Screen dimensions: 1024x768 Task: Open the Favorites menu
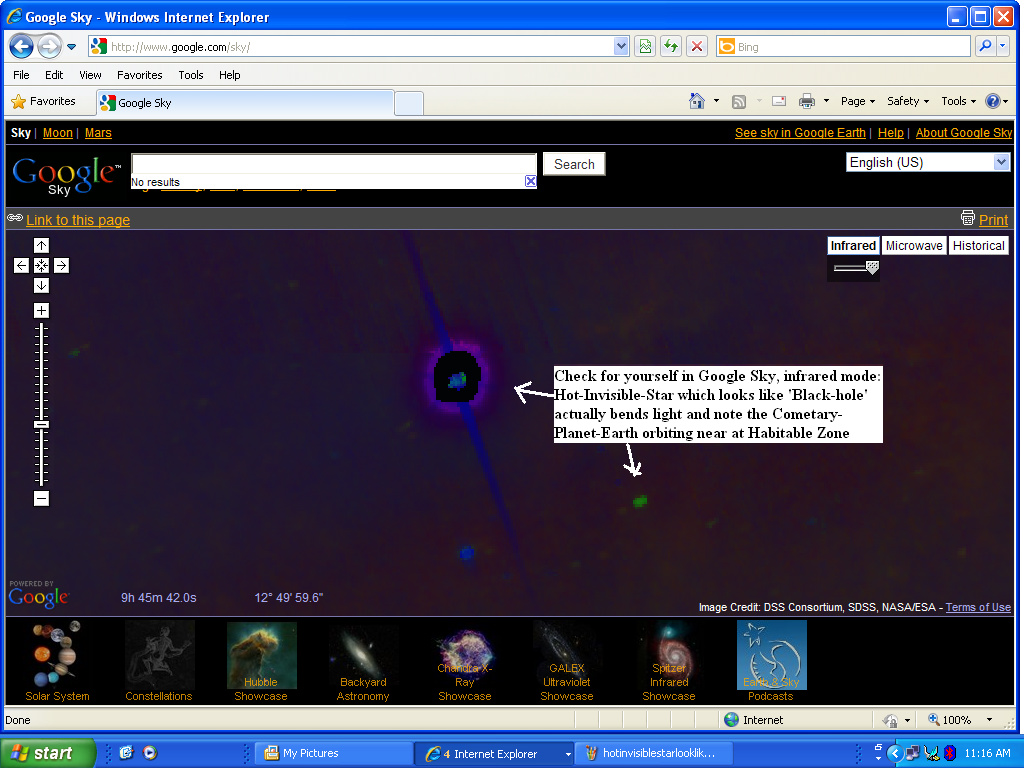tap(140, 75)
